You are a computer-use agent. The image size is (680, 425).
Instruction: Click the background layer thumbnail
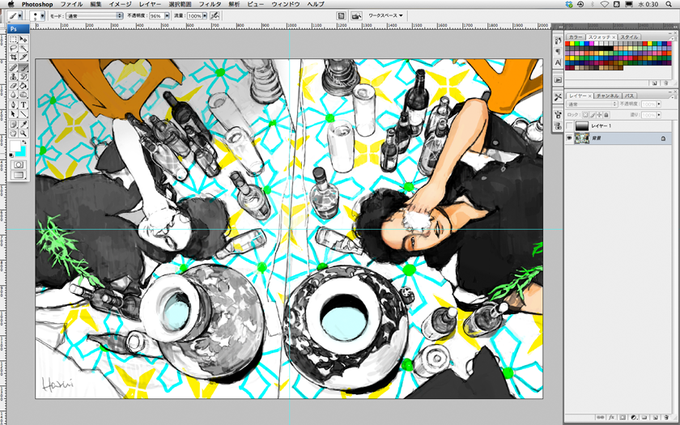[582, 138]
